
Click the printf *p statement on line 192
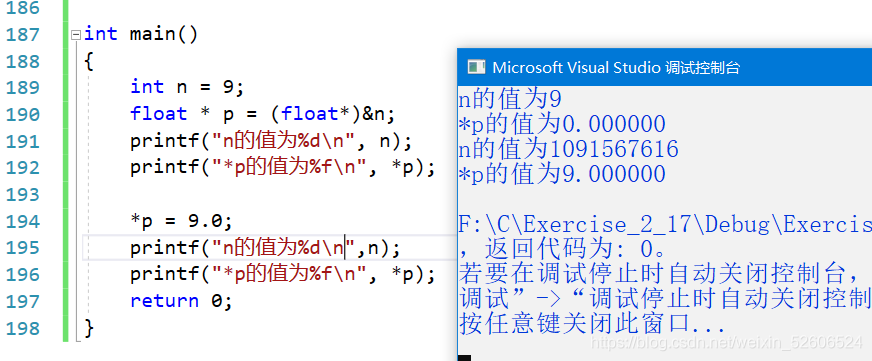click(283, 167)
